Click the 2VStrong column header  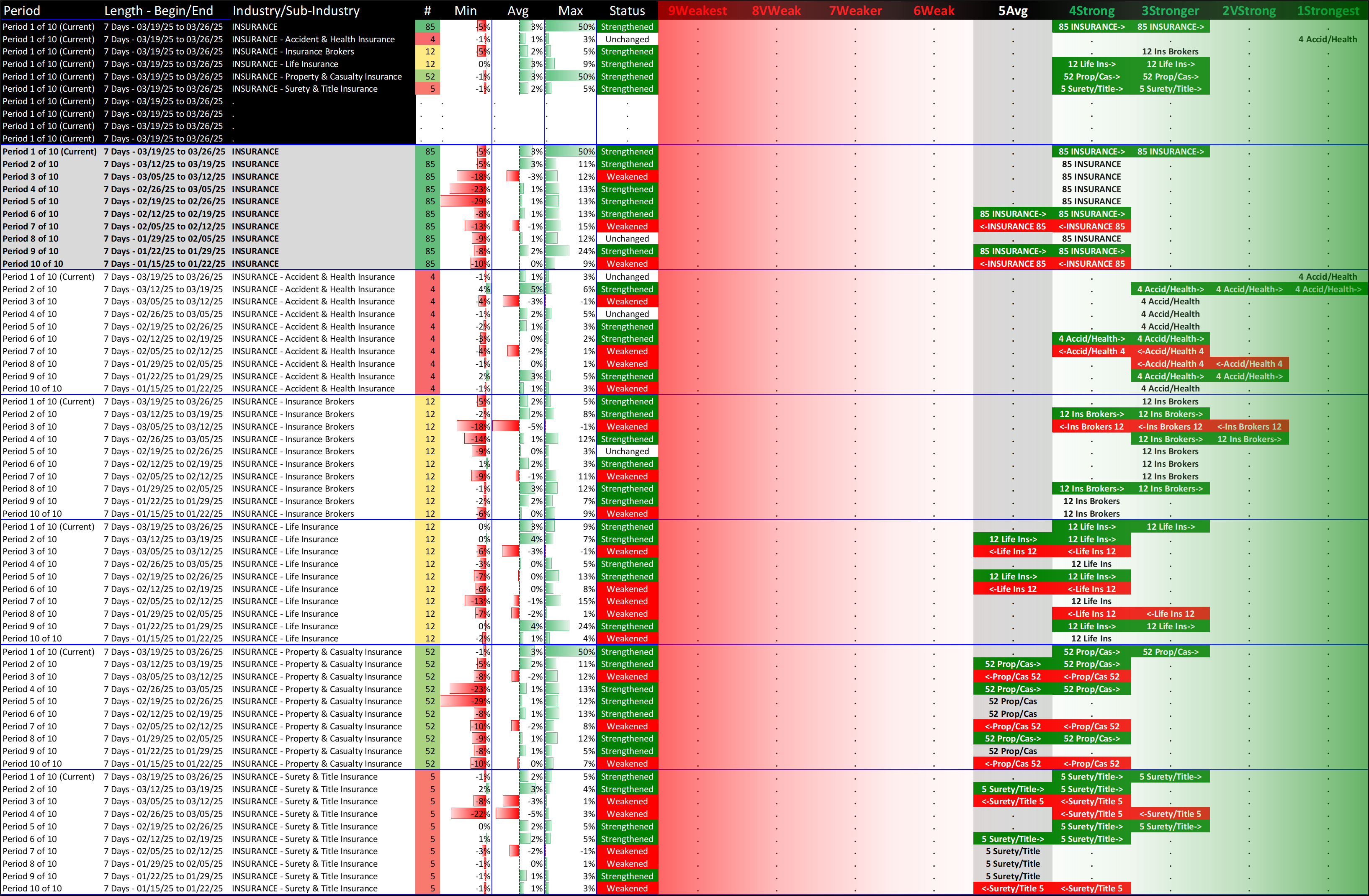pos(1249,10)
